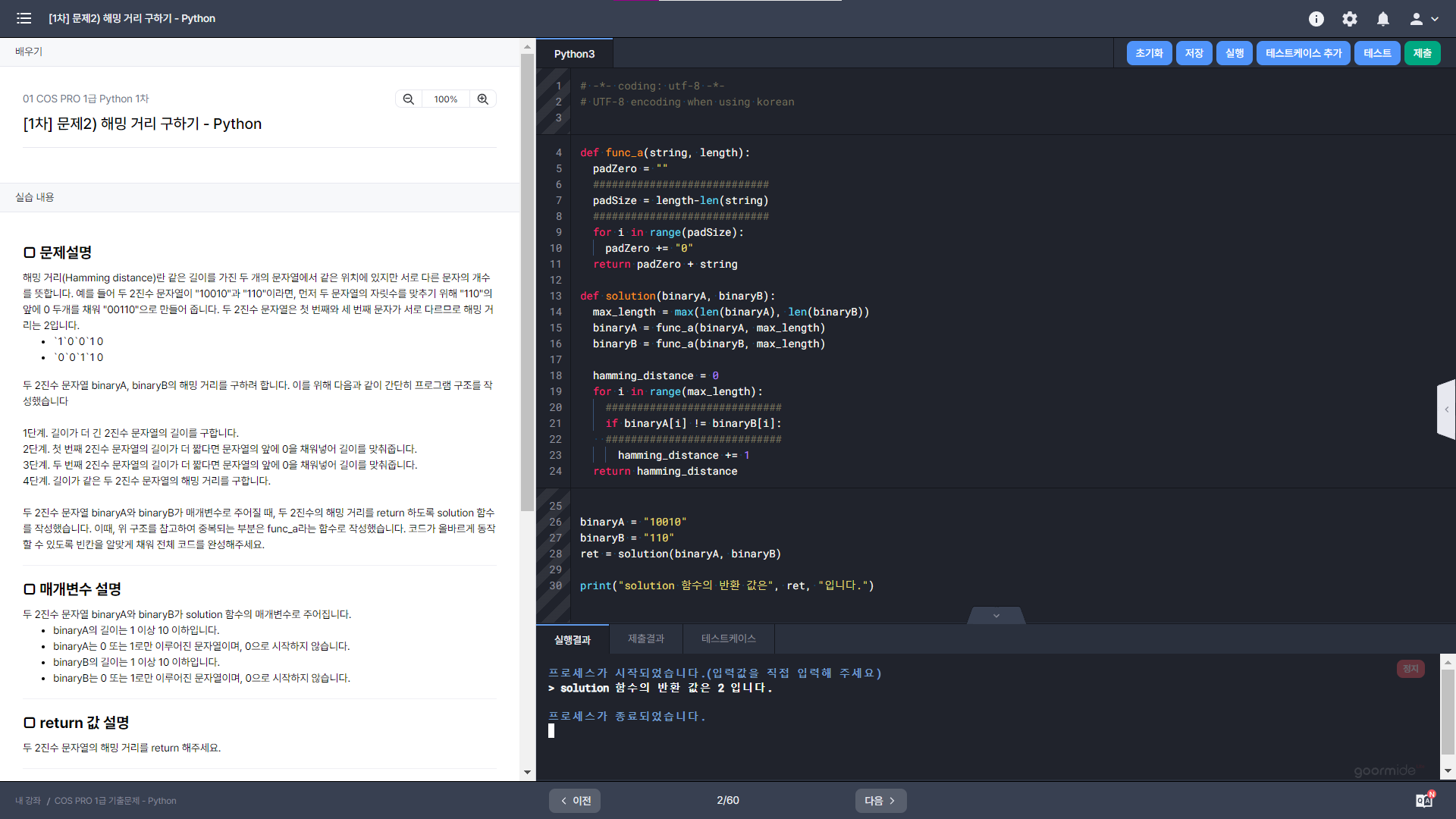Zoom in with the magnifier plus icon

coord(482,99)
